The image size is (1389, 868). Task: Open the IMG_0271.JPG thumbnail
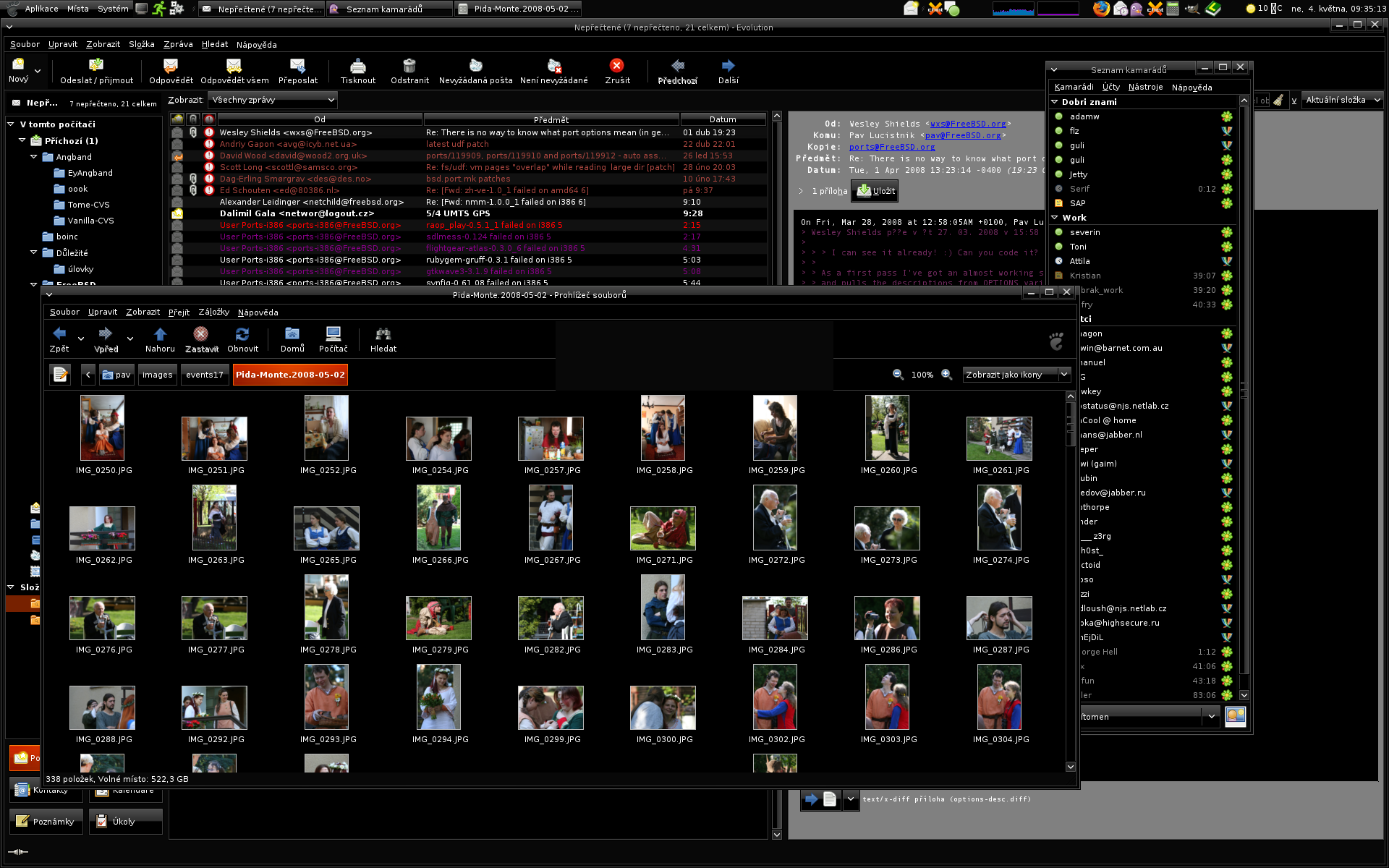tap(662, 529)
